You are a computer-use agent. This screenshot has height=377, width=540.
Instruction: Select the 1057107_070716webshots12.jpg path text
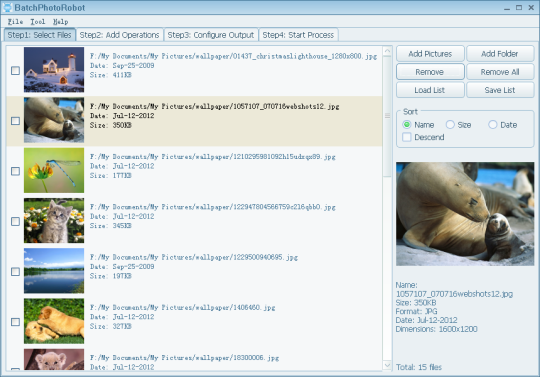click(215, 106)
